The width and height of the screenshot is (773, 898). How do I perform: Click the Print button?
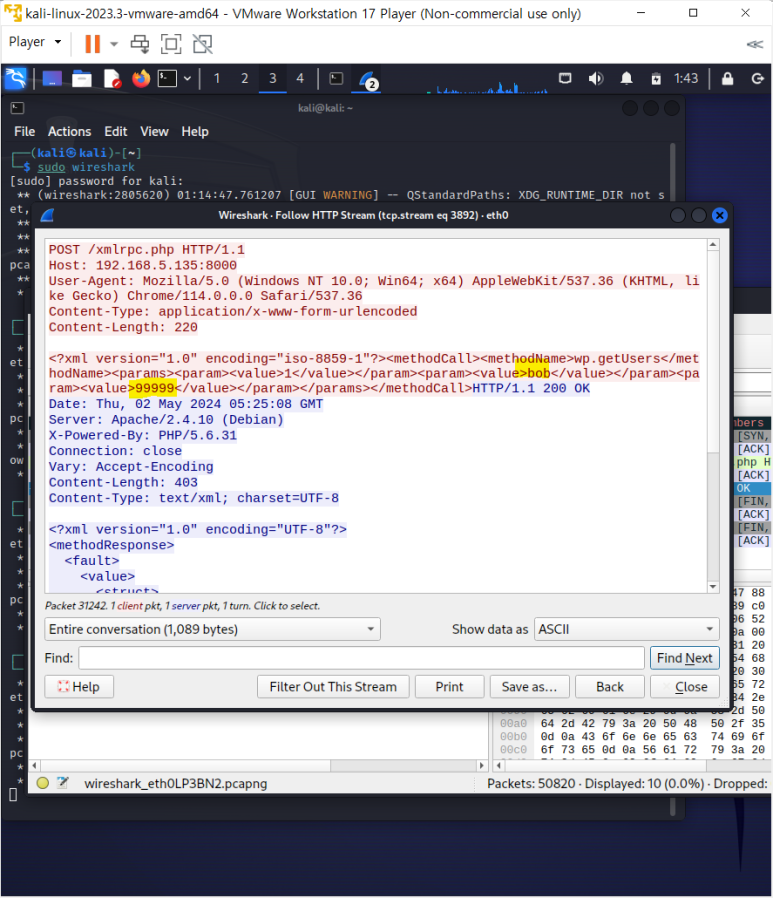pos(449,687)
